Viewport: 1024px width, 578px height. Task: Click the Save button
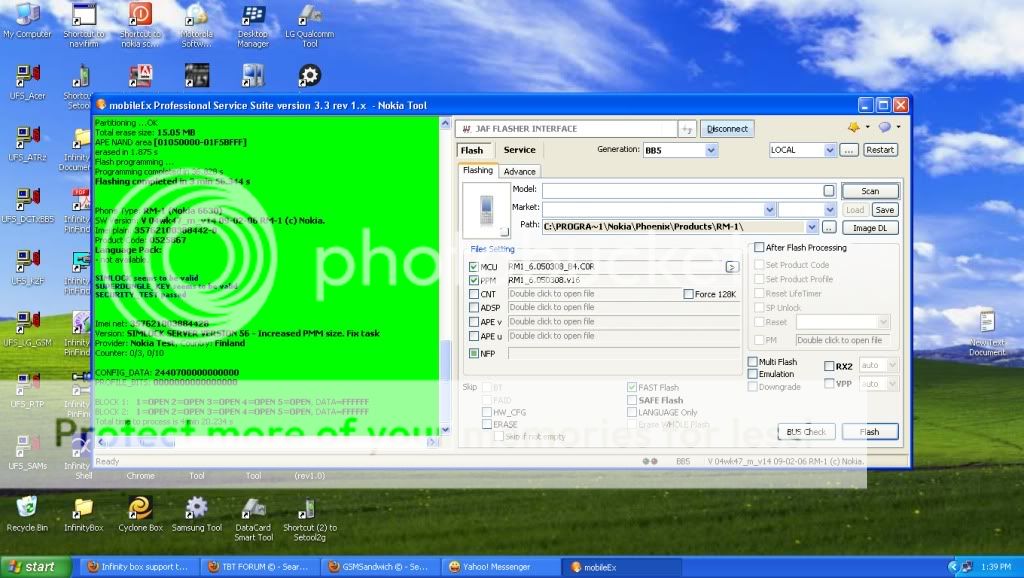[x=884, y=210]
